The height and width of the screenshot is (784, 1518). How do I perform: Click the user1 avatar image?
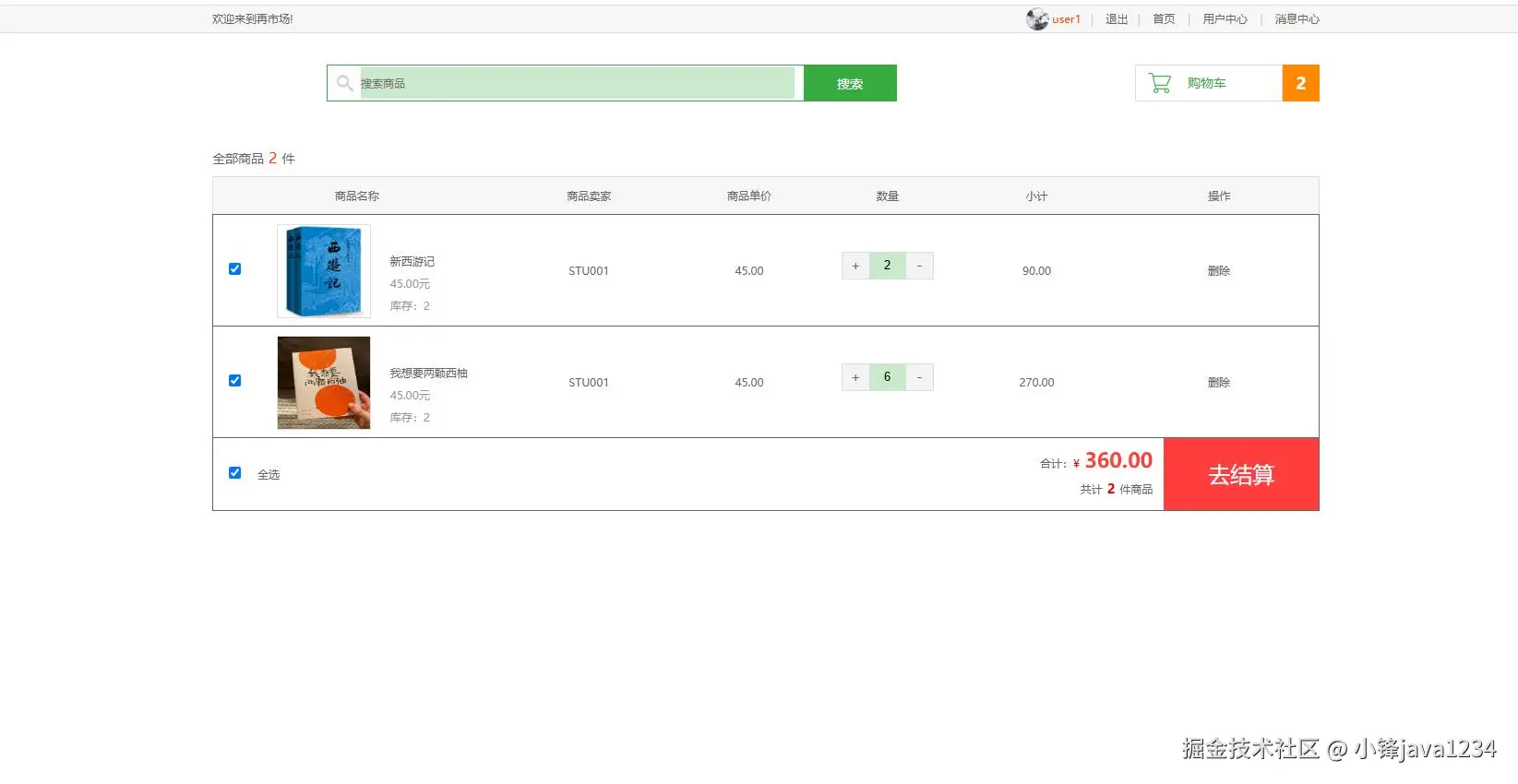pos(1037,19)
